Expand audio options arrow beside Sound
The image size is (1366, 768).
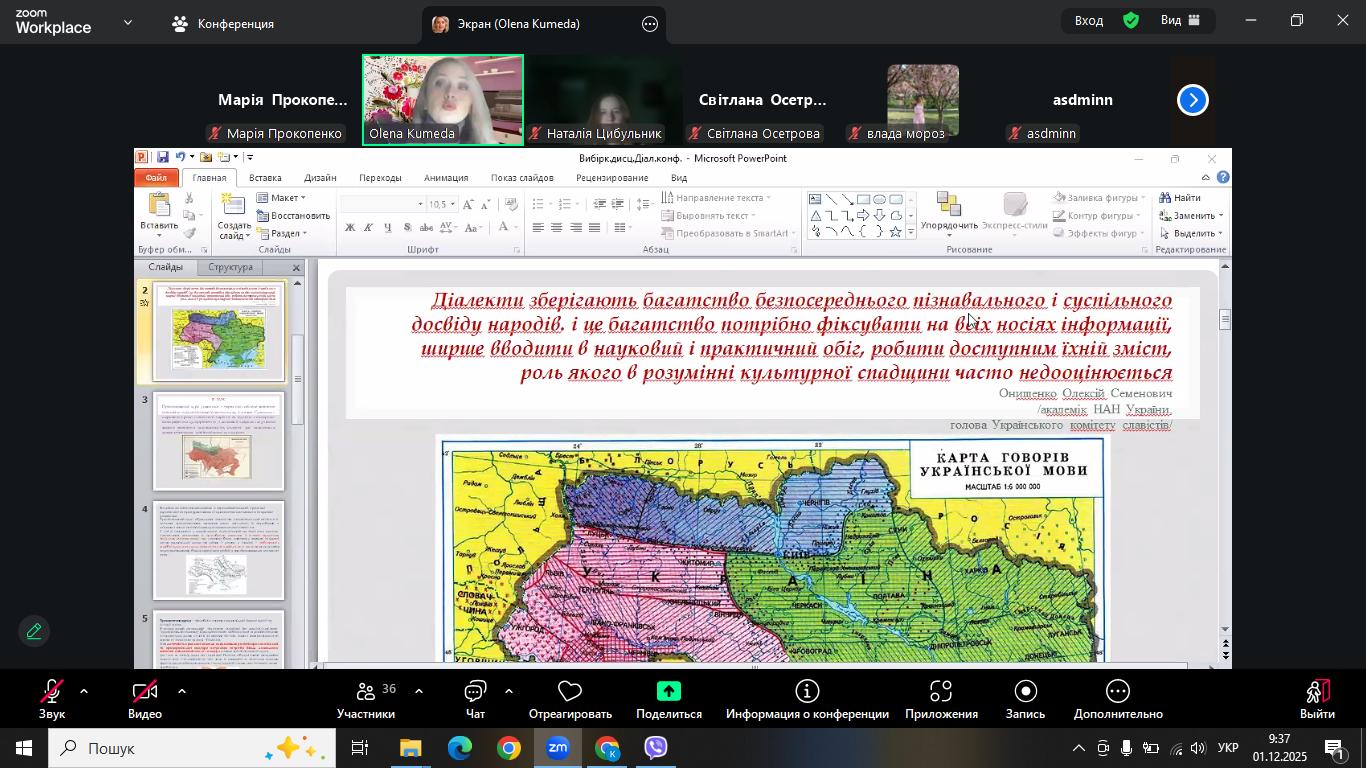(x=84, y=691)
